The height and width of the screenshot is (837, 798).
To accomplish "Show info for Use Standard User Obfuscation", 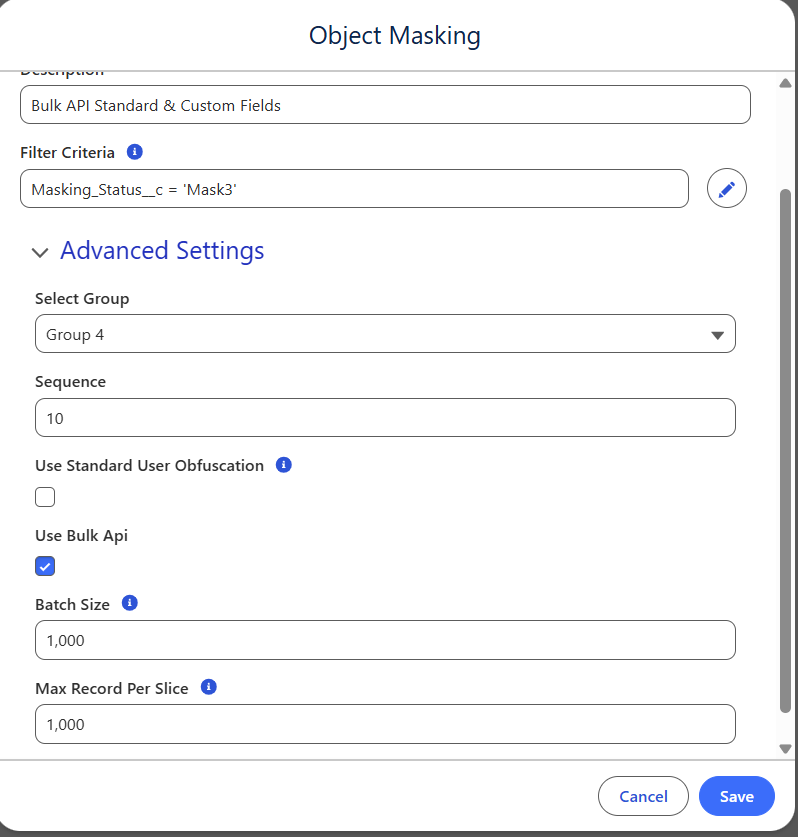I will [x=283, y=465].
